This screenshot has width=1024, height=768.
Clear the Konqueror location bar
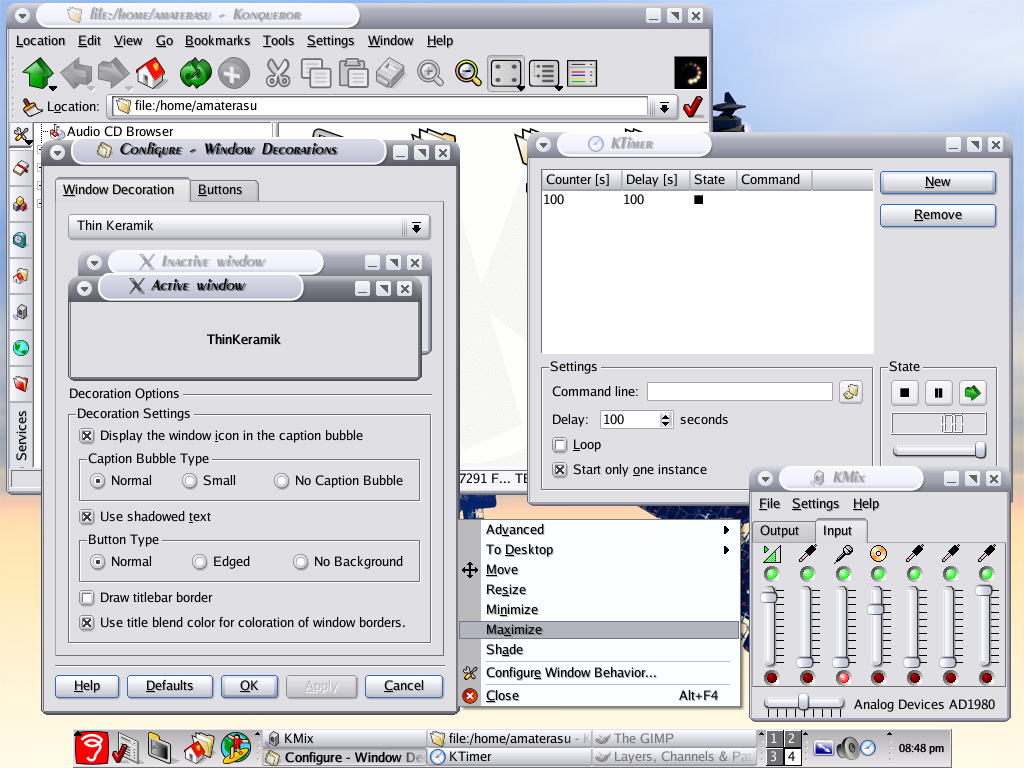[31, 106]
